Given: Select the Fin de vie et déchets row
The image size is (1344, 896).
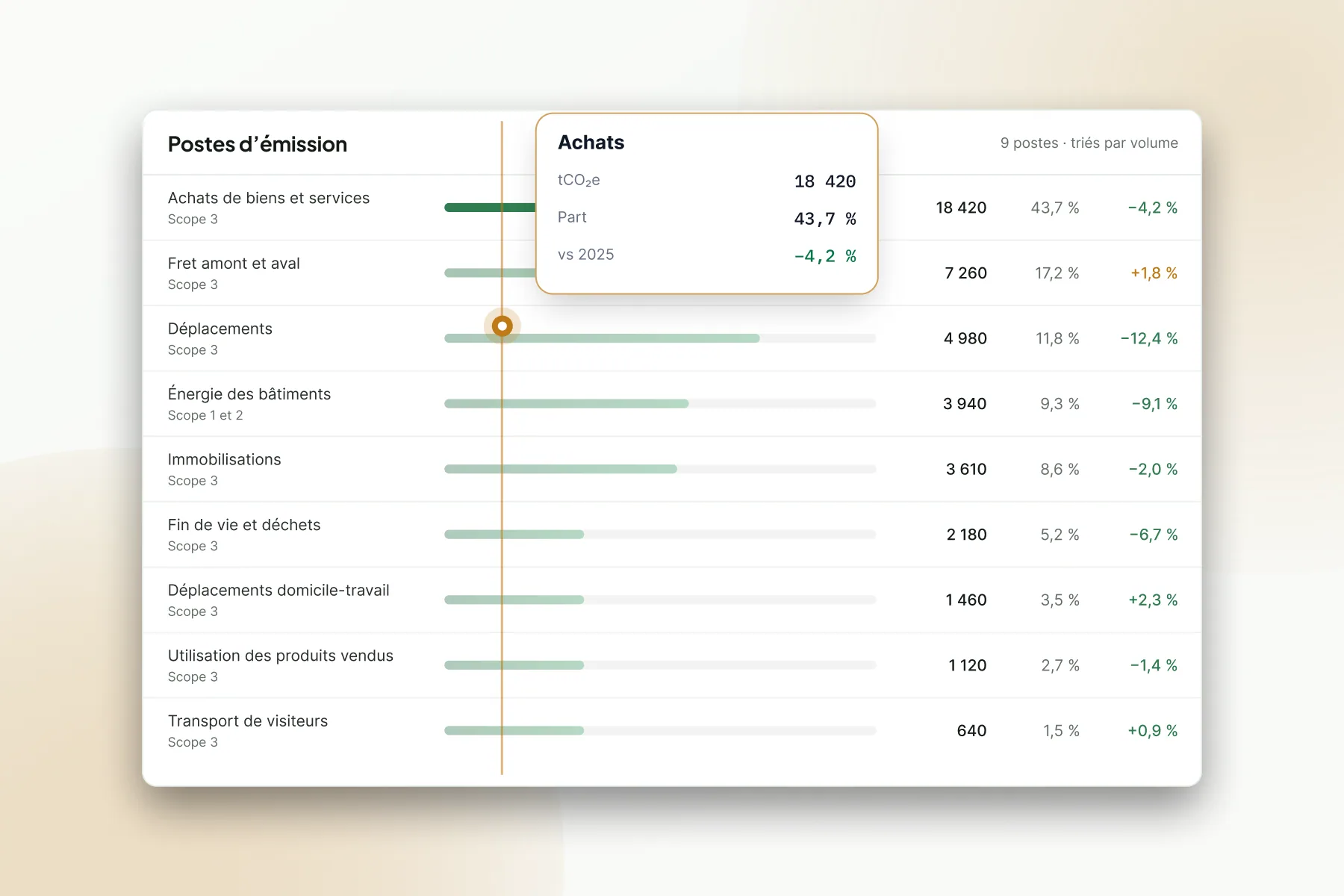Looking at the screenshot, I should (x=672, y=535).
